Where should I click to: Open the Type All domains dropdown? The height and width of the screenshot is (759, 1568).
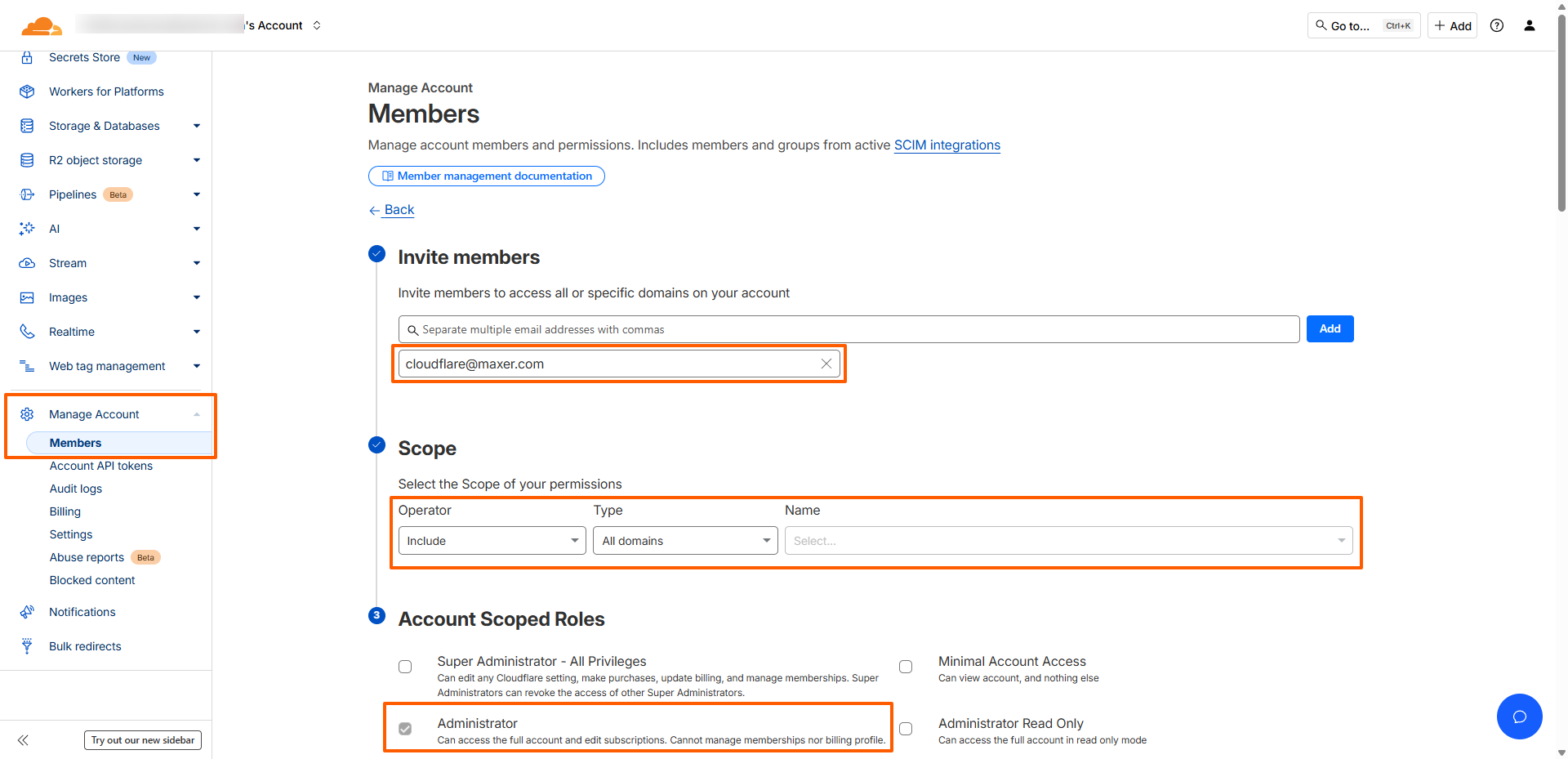point(685,541)
